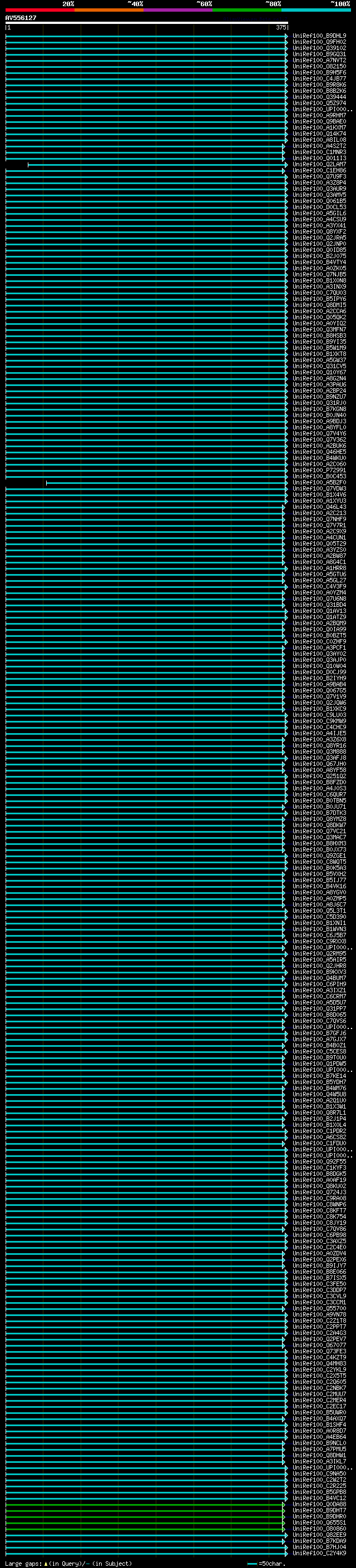Select the UniRef100_A9BAB4 label

tap(319, 684)
